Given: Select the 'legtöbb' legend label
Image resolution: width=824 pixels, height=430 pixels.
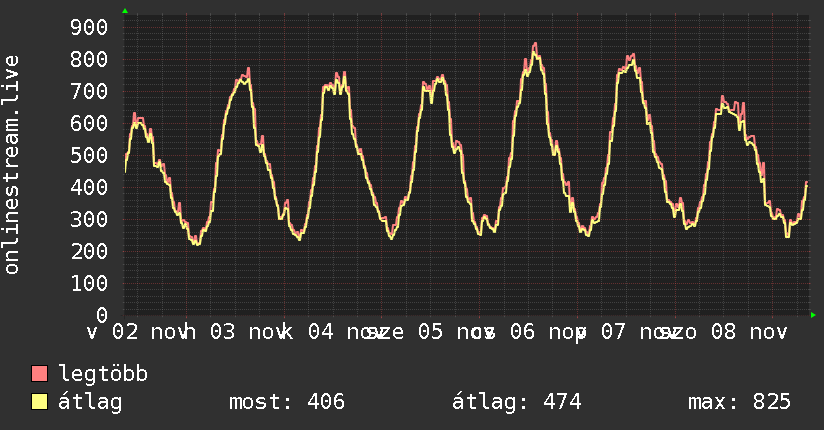Looking at the screenshot, I should point(103,374).
